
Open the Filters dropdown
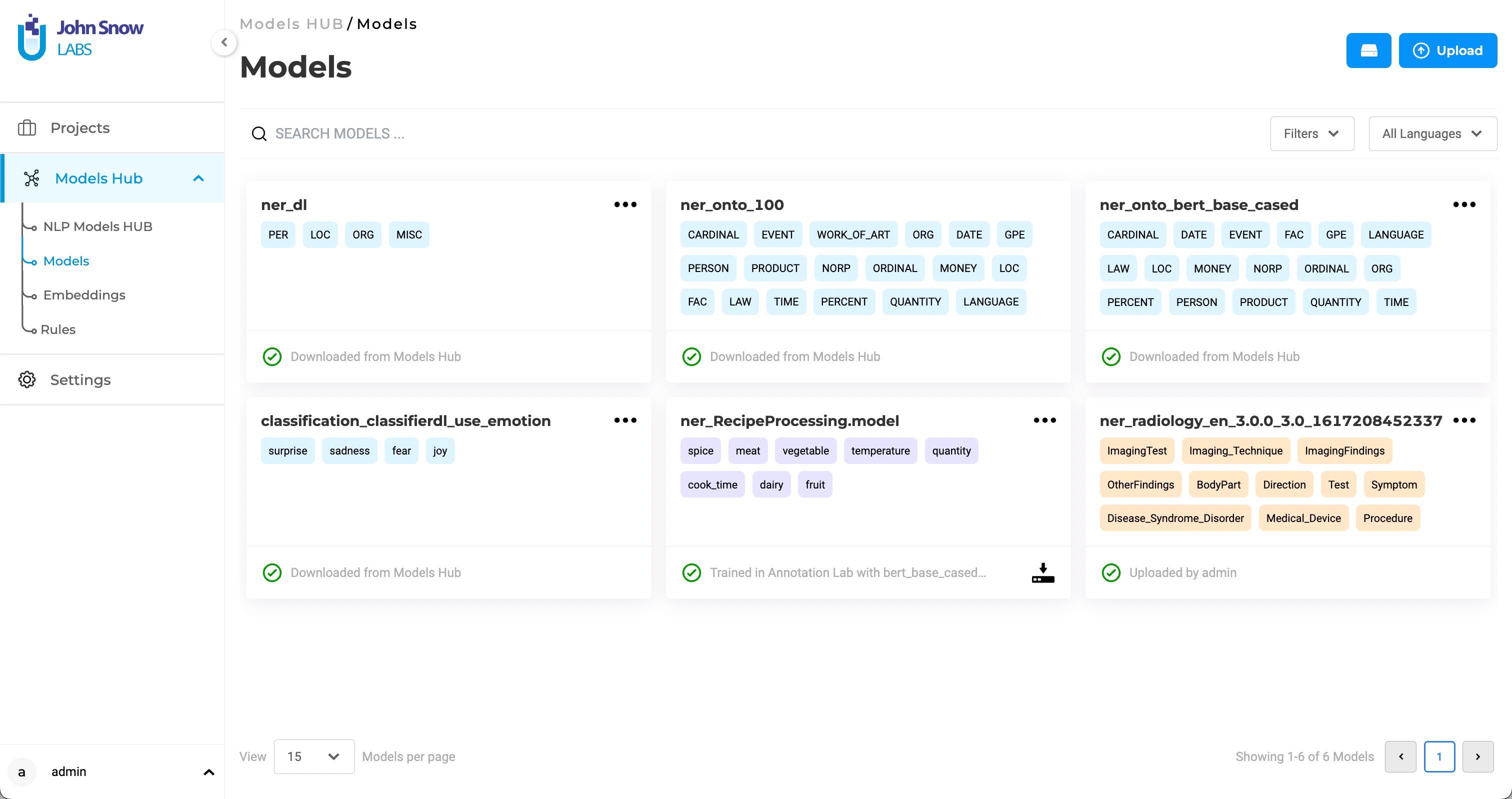click(1312, 134)
